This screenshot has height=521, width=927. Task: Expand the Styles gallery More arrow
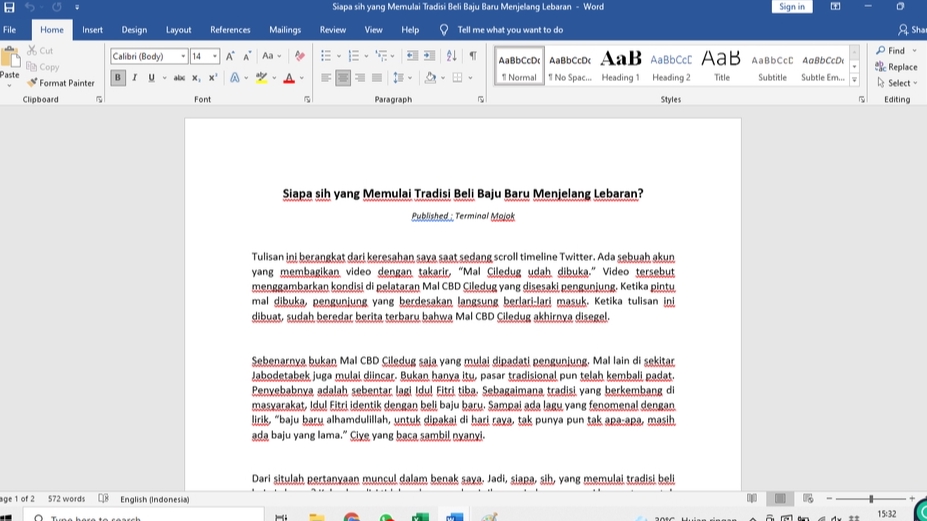coord(854,80)
